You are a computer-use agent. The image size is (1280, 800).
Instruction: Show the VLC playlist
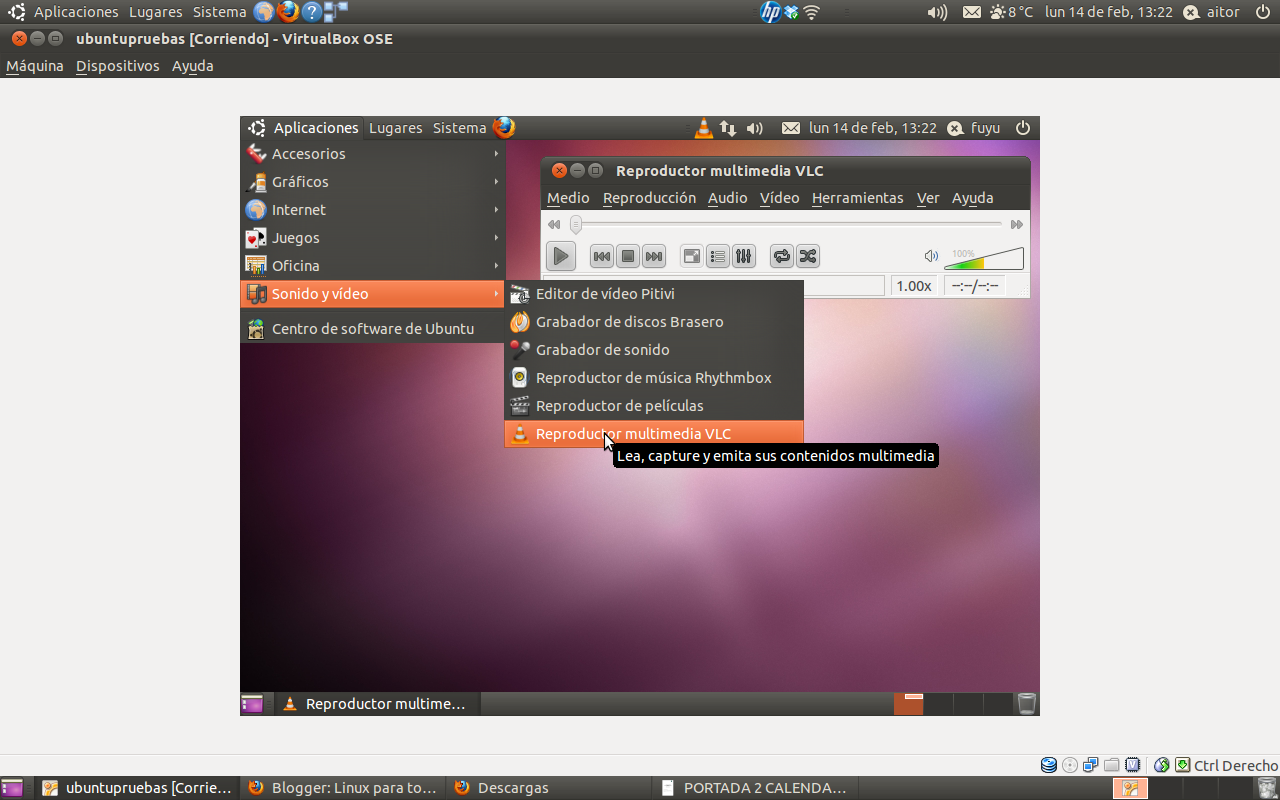[x=718, y=256]
